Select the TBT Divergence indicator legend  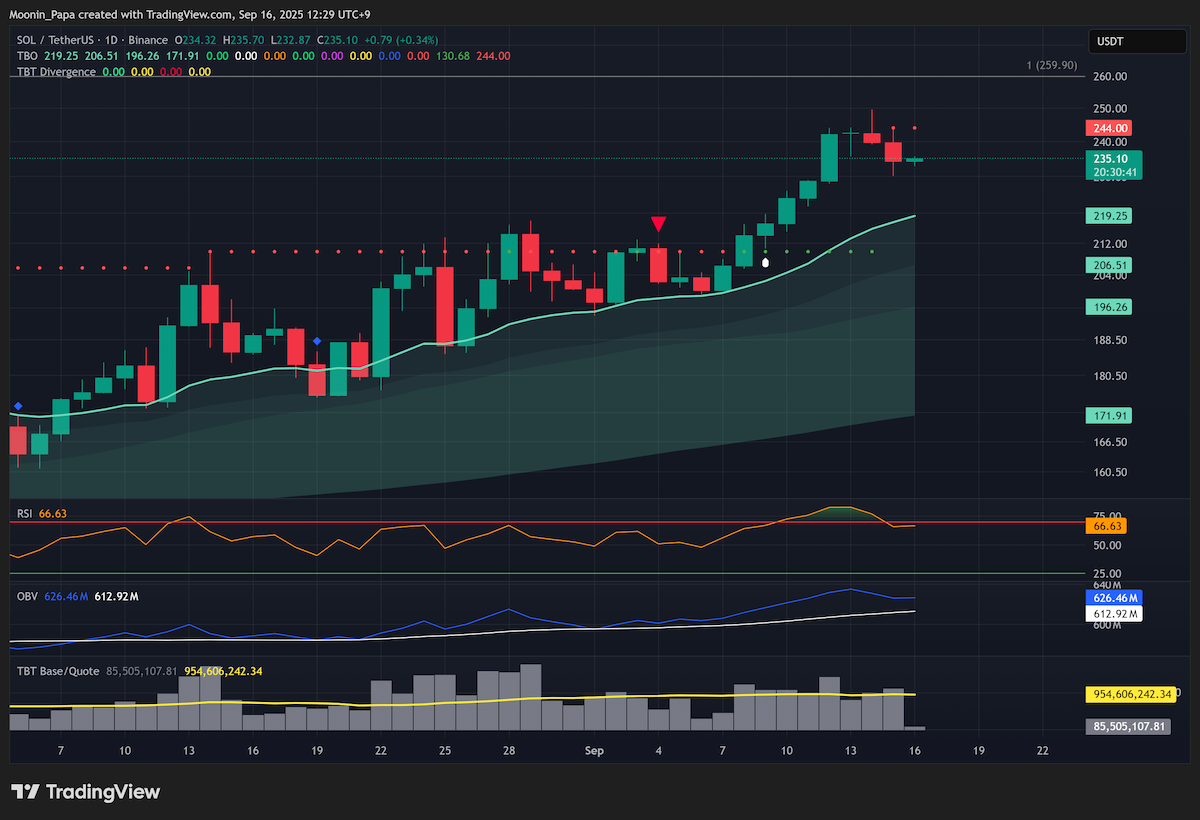[x=56, y=72]
